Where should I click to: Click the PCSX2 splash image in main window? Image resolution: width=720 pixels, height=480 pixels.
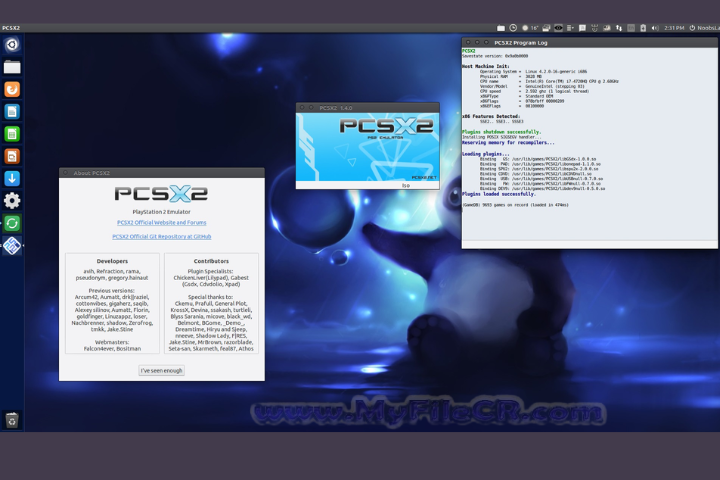pyautogui.click(x=367, y=147)
